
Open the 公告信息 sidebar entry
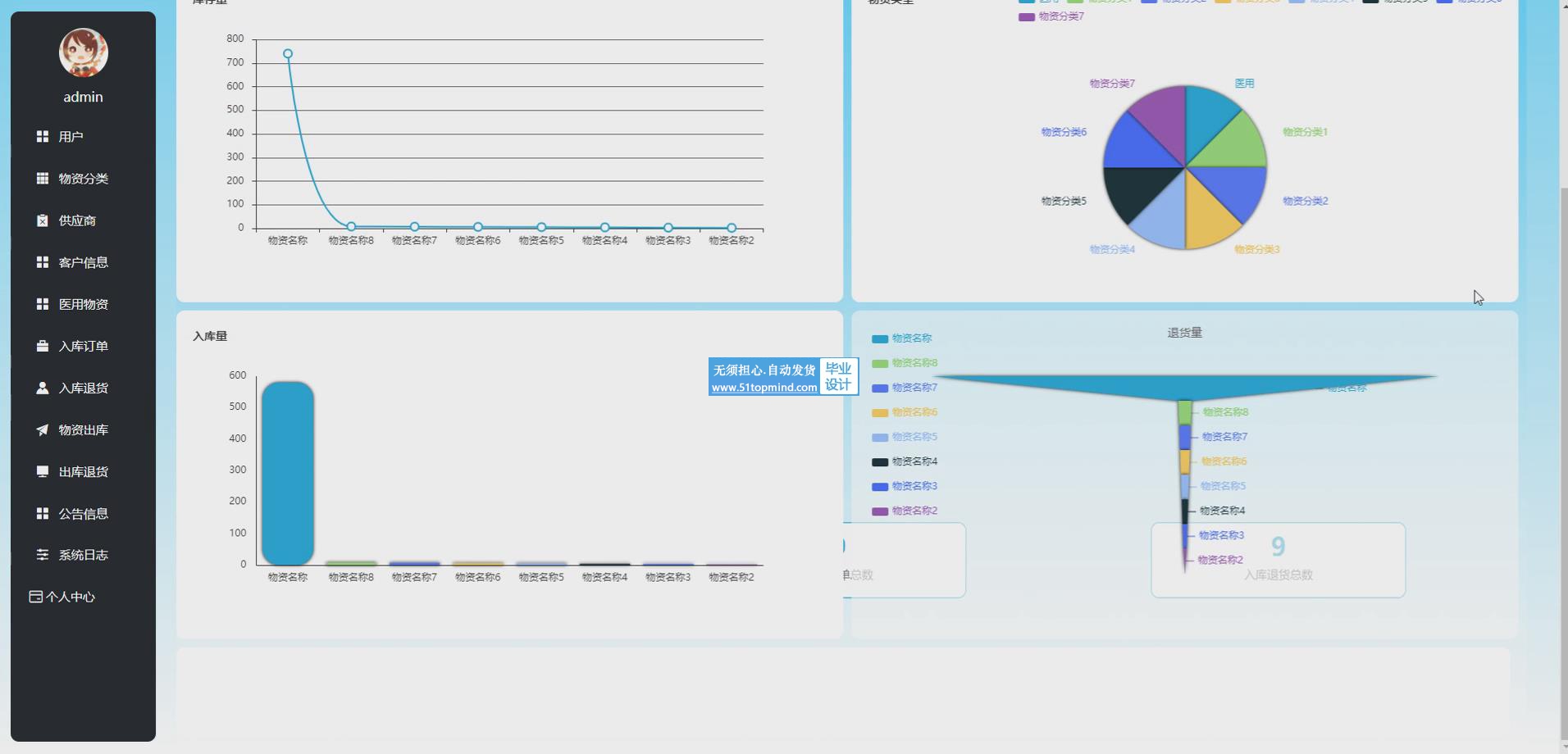[x=83, y=514]
